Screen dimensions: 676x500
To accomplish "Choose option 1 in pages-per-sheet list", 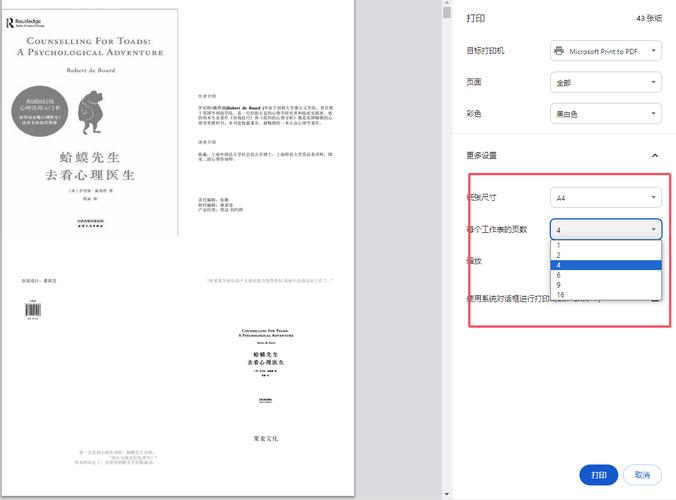I will coord(606,245).
